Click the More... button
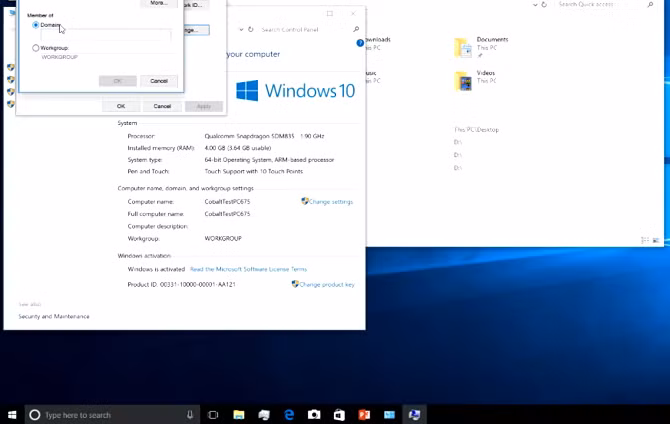 [x=159, y=3]
